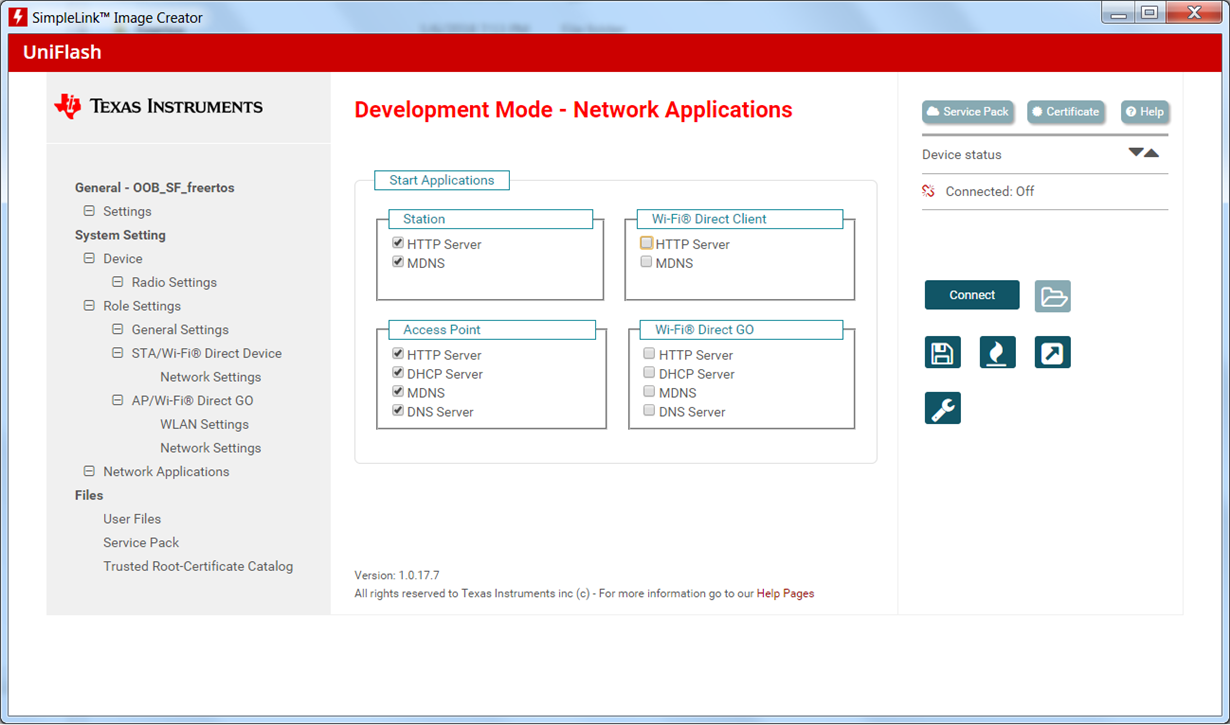Viewport: 1230px width, 725px height.
Task: Open Network Settings under AP/Wi-Fi Direct GO
Action: point(210,448)
